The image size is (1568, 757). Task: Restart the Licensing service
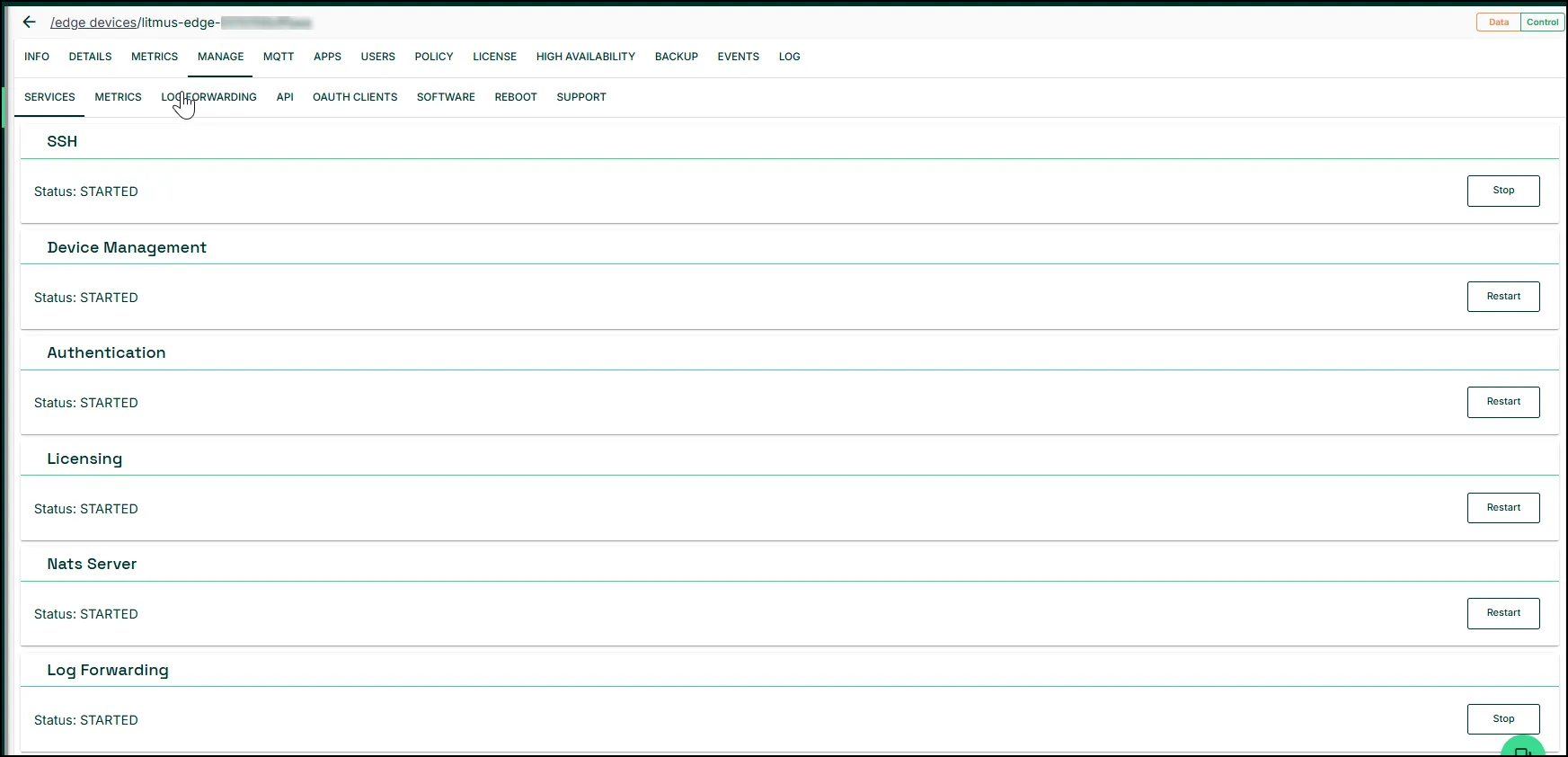[1503, 508]
